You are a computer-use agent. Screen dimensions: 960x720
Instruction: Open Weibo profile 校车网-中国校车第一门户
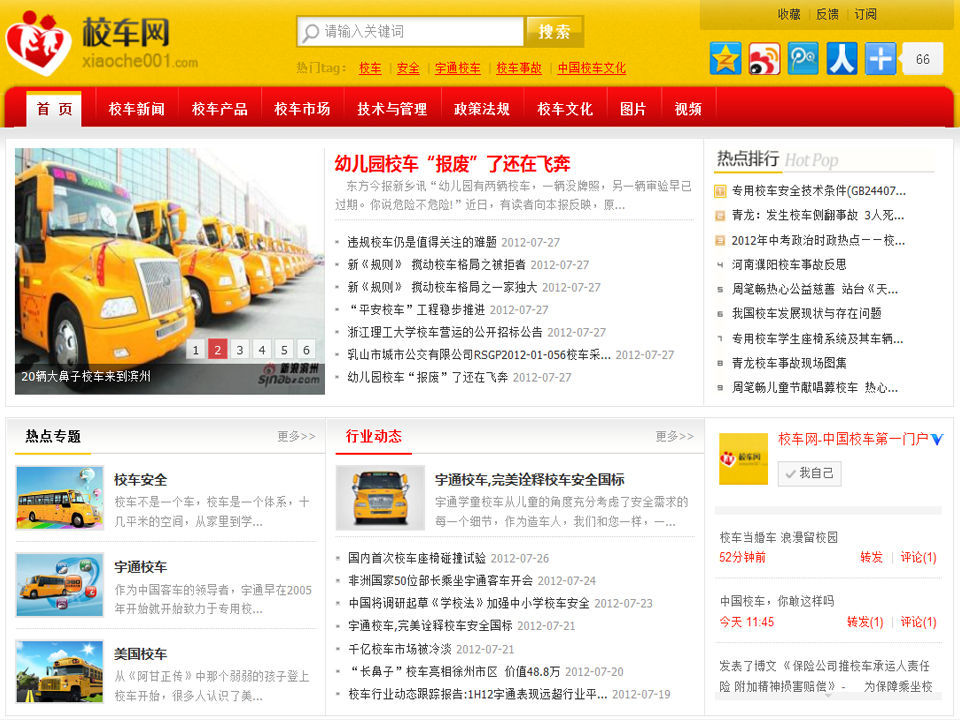click(853, 439)
